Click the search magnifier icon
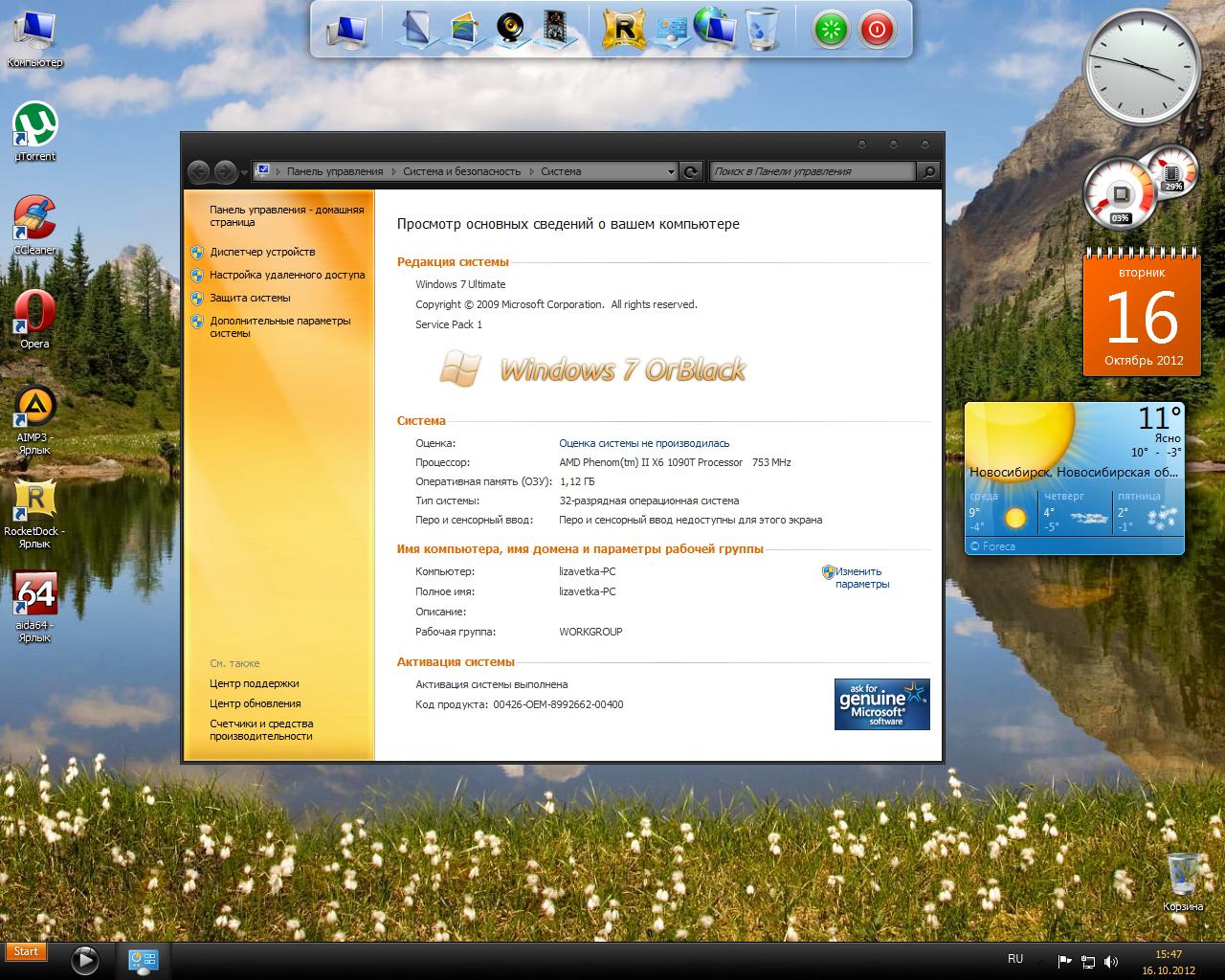The image size is (1225, 980). (x=927, y=171)
